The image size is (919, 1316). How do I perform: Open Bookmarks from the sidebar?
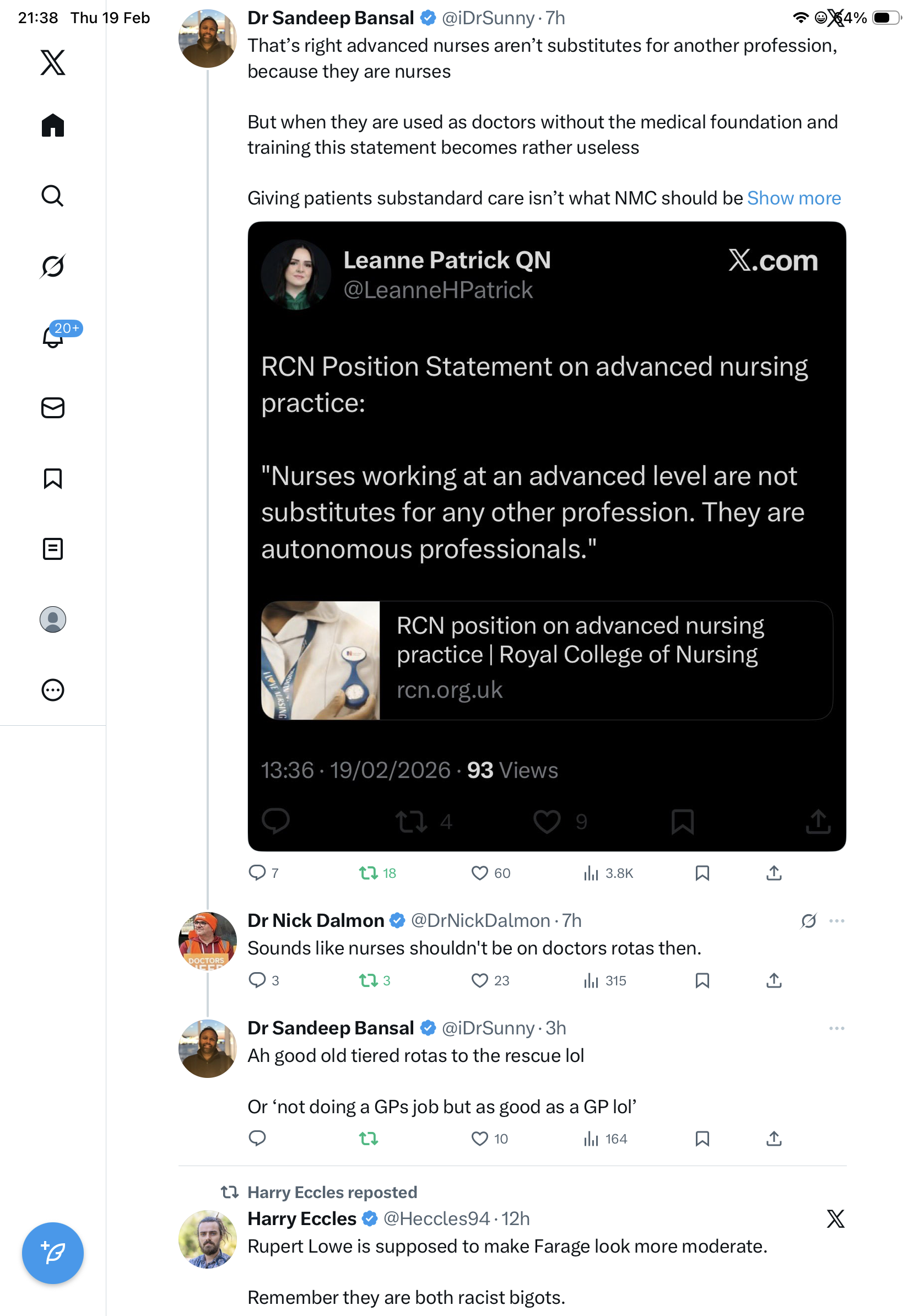coord(53,478)
